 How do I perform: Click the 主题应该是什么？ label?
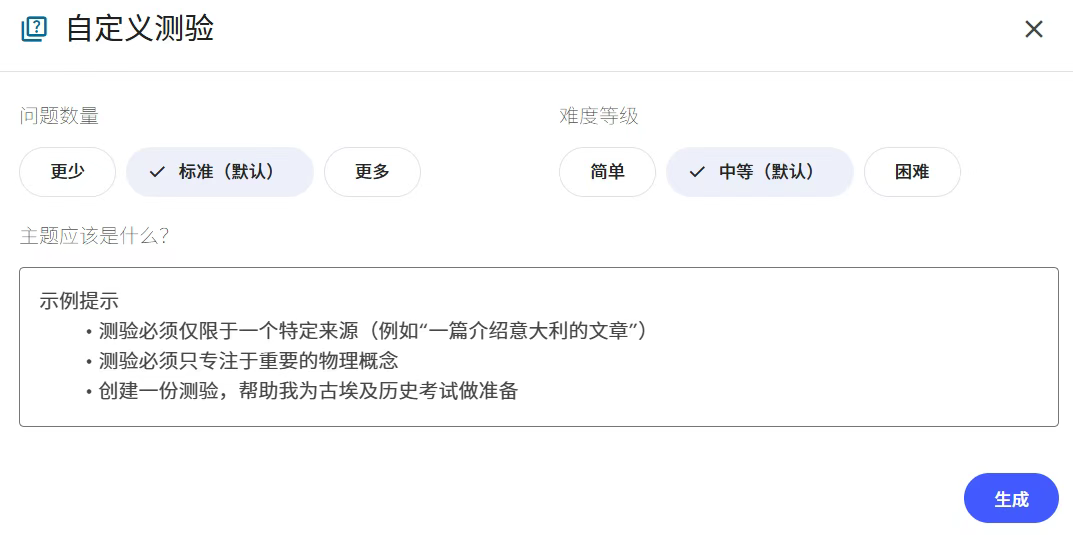click(x=95, y=236)
